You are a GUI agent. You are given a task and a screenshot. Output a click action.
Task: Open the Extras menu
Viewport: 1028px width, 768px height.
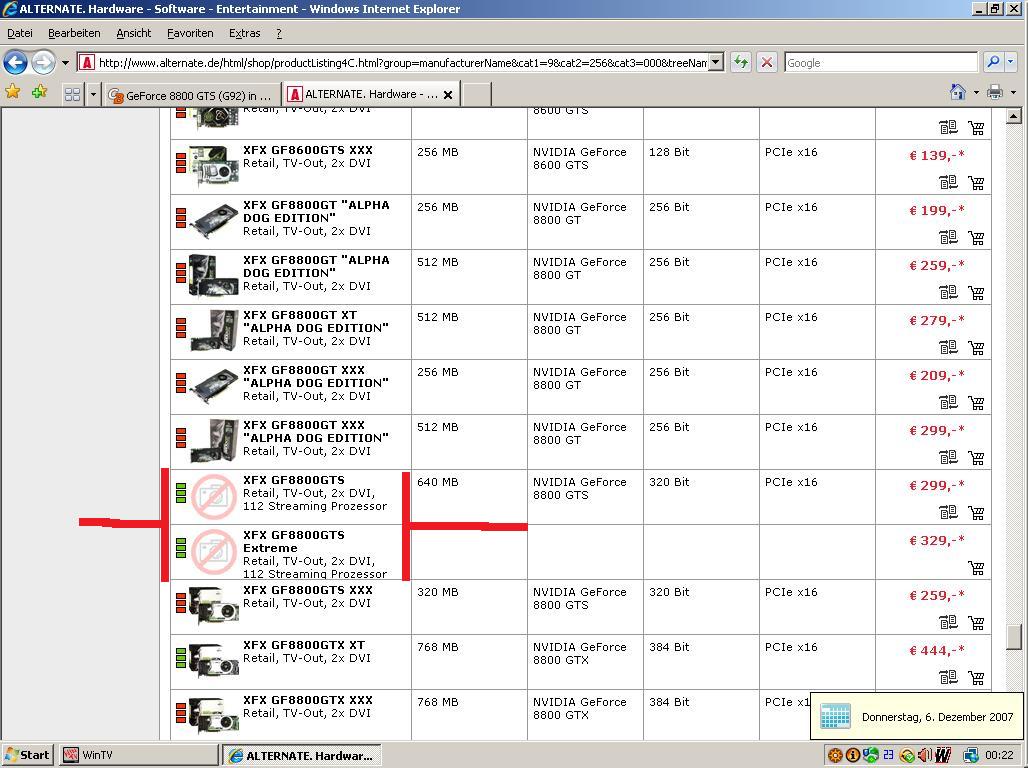[x=245, y=33]
